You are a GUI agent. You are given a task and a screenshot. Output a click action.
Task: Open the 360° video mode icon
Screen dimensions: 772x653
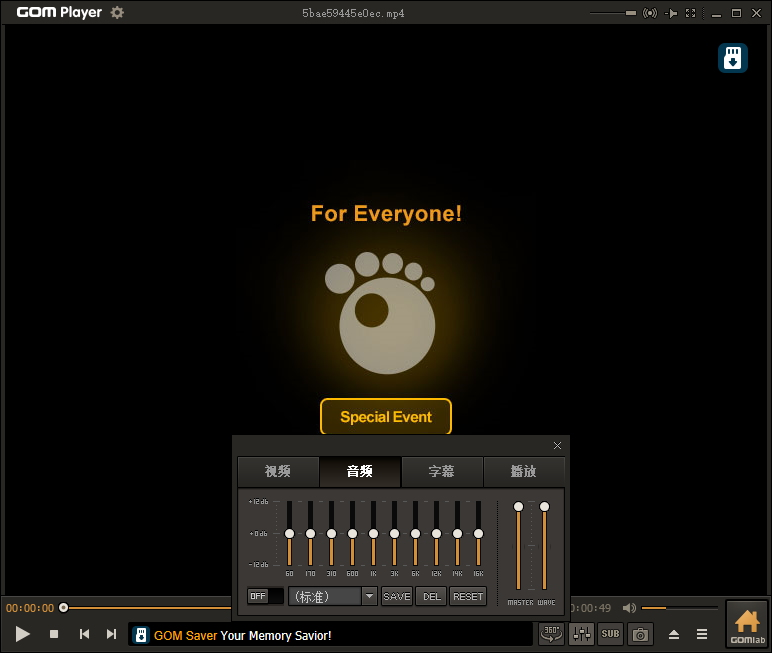tap(551, 633)
